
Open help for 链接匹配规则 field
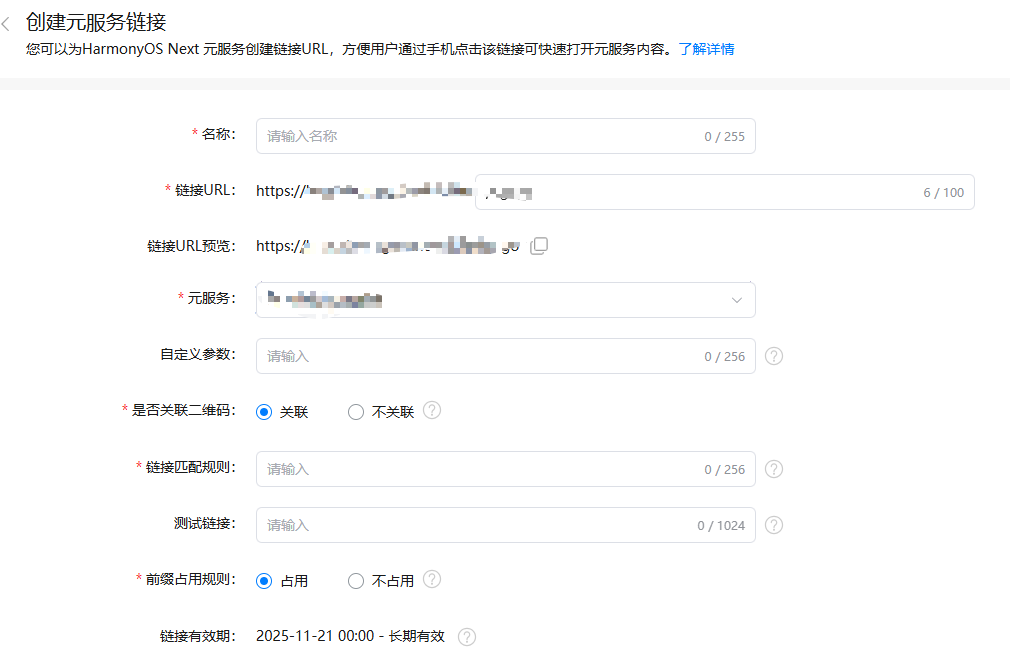pyautogui.click(x=773, y=468)
